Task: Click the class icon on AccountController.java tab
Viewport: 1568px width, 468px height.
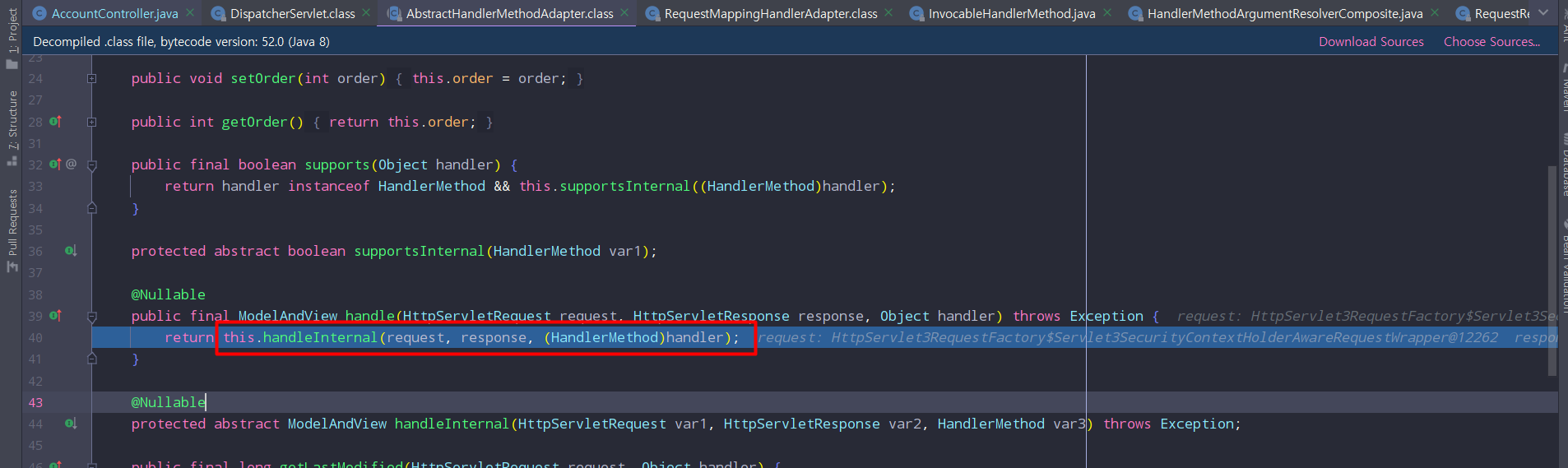Action: pyautogui.click(x=39, y=13)
